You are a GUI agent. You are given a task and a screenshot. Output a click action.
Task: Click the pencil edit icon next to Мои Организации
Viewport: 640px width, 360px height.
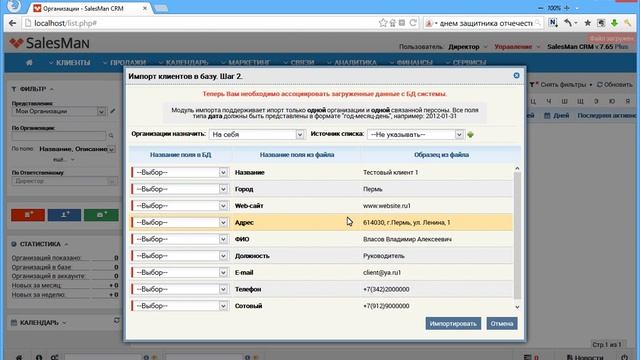click(x=113, y=111)
